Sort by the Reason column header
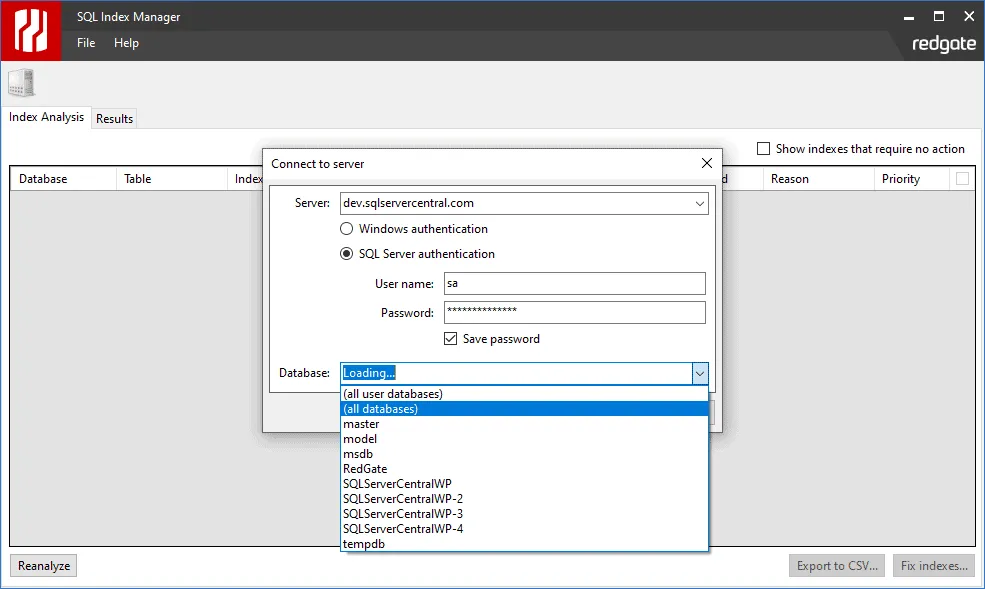The width and height of the screenshot is (985, 589). tap(818, 179)
